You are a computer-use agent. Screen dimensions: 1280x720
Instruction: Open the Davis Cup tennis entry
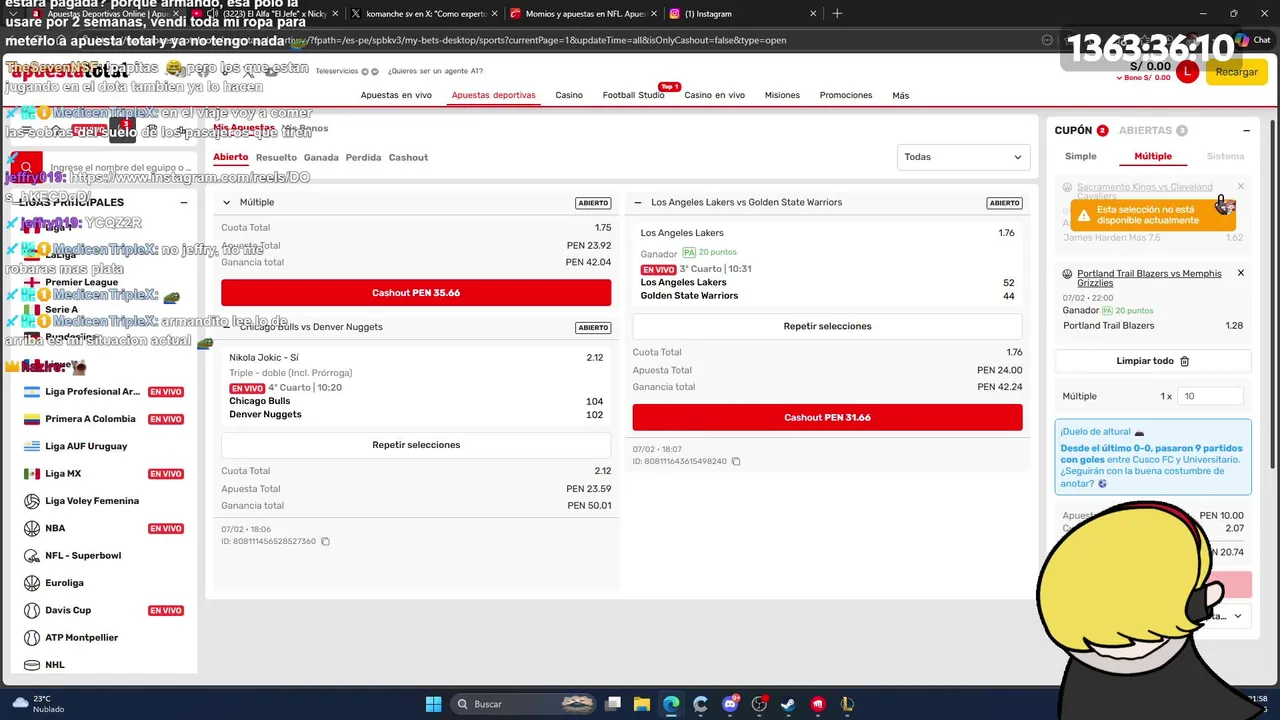(x=68, y=610)
